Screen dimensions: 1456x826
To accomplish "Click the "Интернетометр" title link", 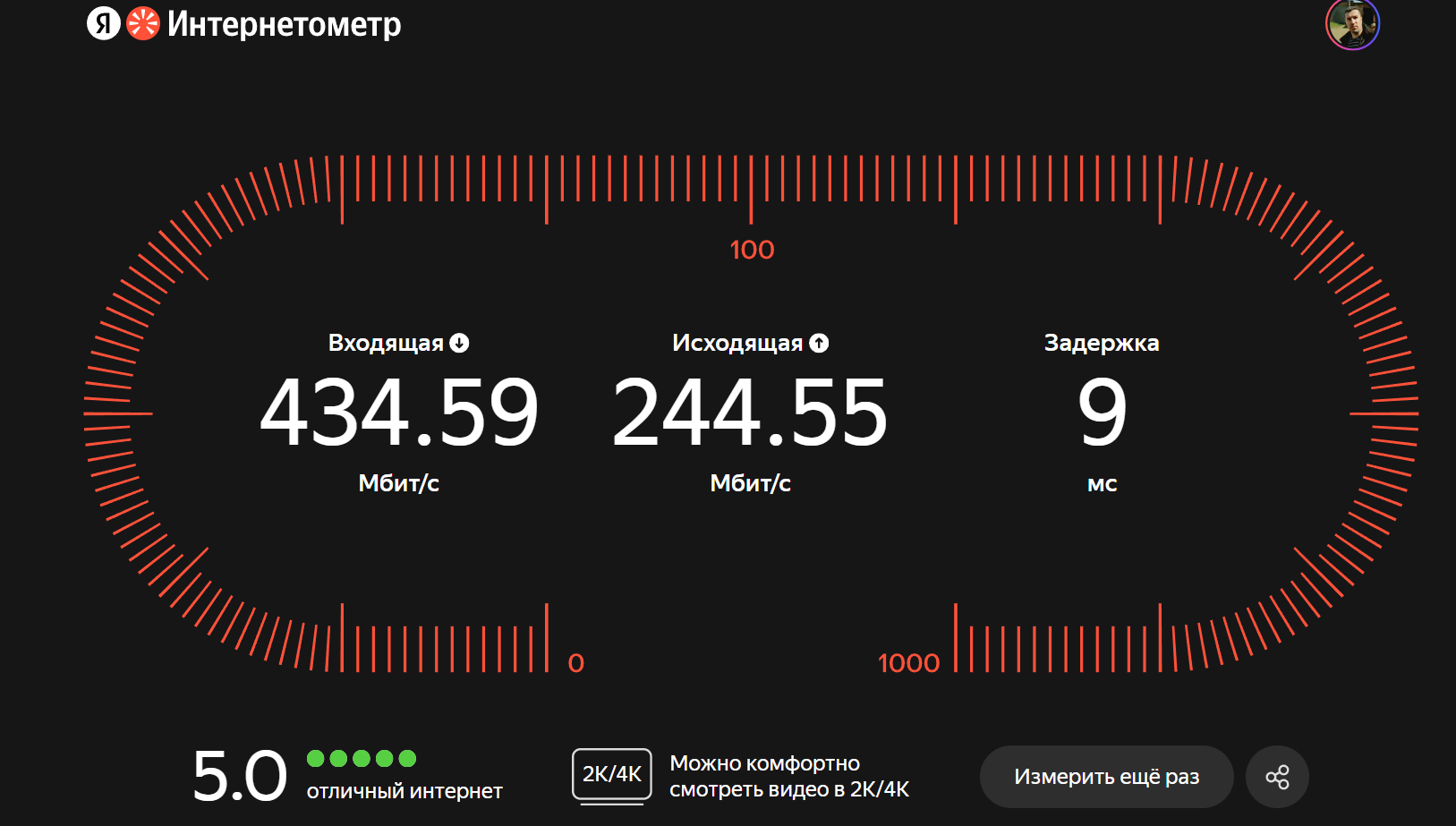I will pyautogui.click(x=284, y=24).
